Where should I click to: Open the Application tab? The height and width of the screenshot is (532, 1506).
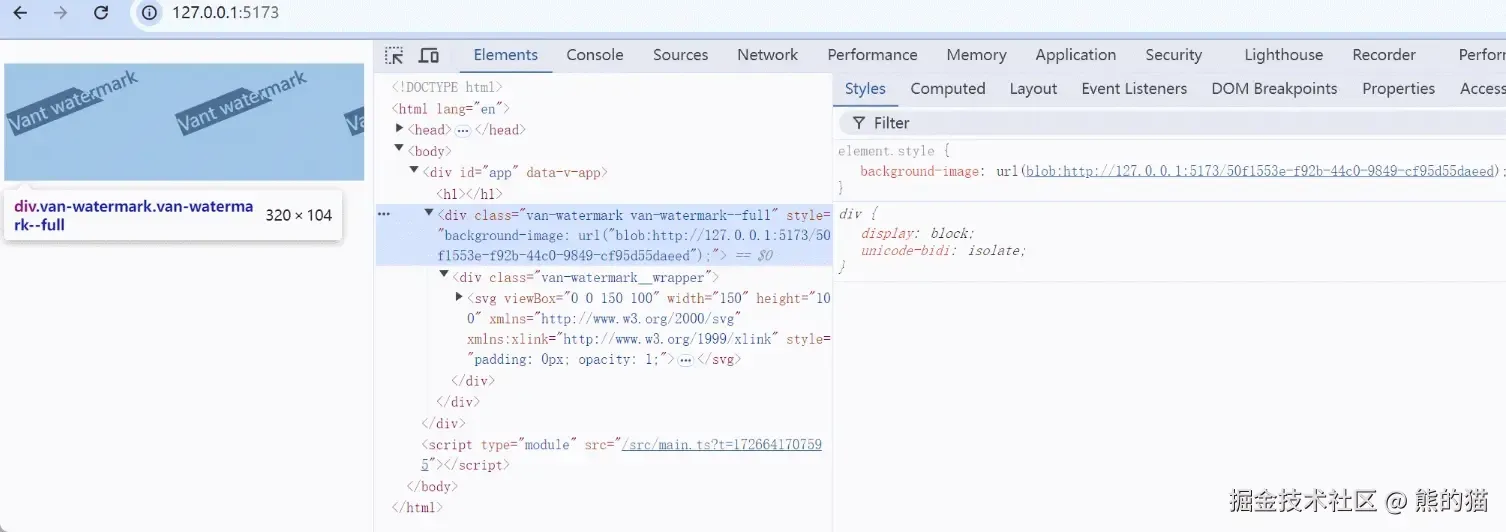[x=1076, y=56]
